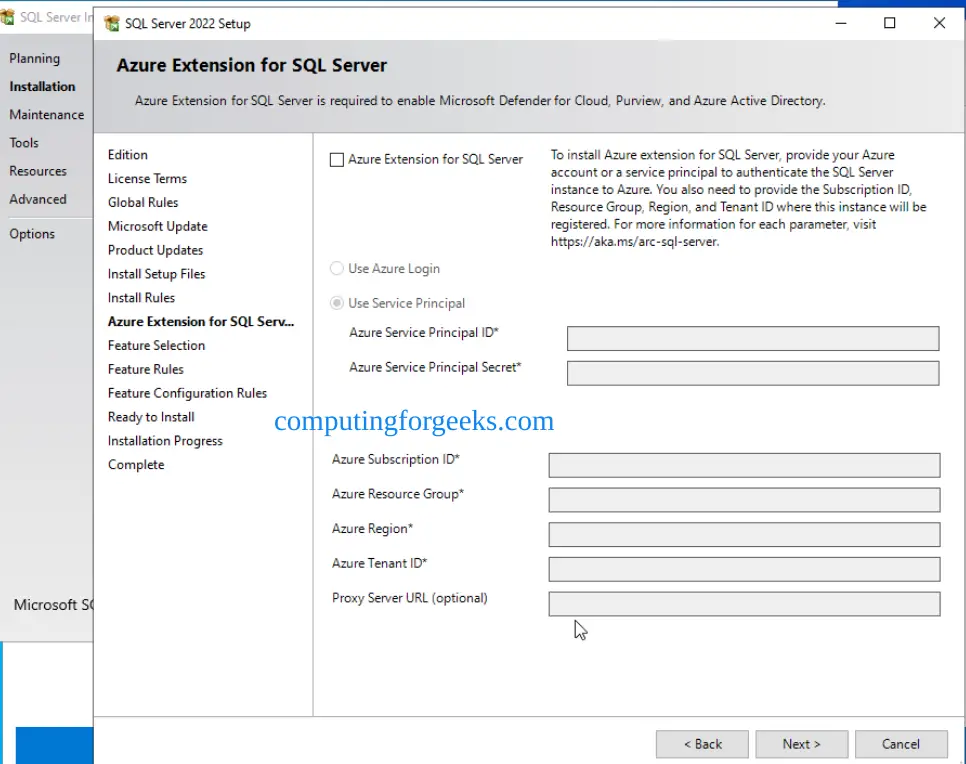
Task: Click the Azure Service Principal Secret field
Action: point(753,373)
